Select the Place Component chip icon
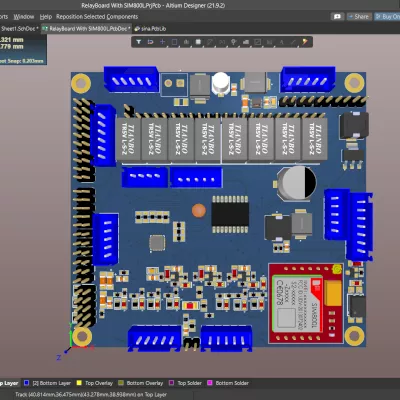Screen dimensions: 400x400 198,42
